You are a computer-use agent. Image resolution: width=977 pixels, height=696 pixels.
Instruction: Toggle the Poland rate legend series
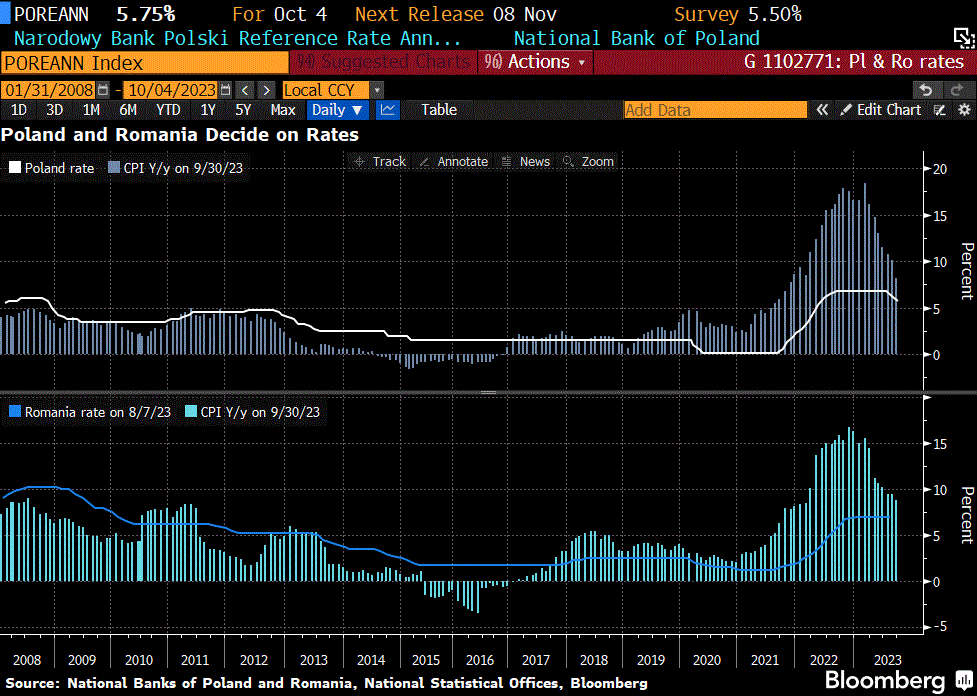(51, 168)
